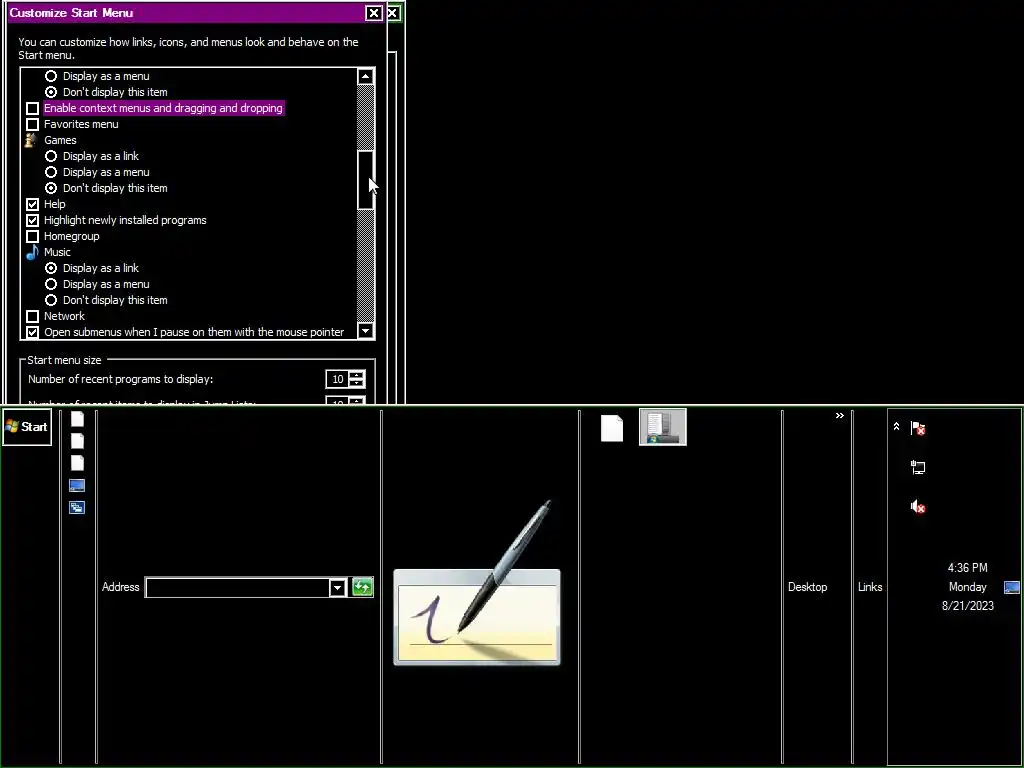Check the Favorites menu checkbox

tap(32, 124)
